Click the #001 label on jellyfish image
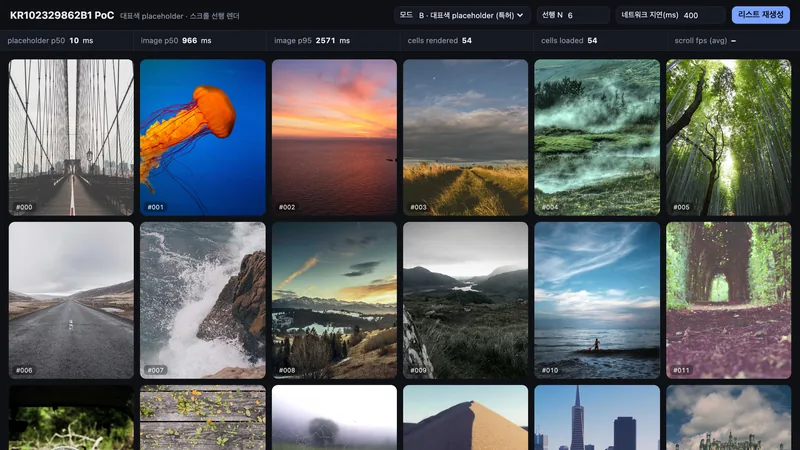Viewport: 800px width, 450px height. (155, 207)
